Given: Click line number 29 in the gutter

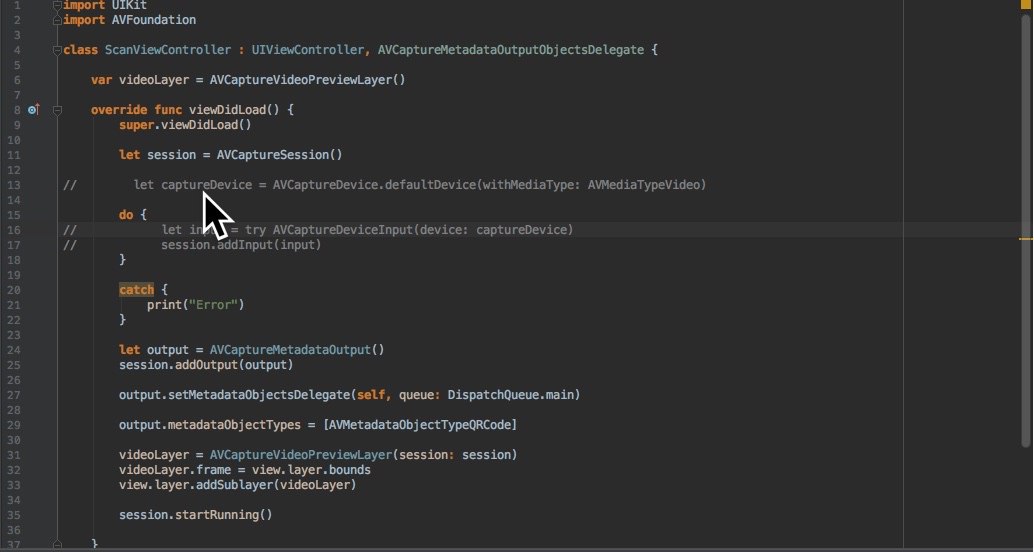Looking at the screenshot, I should pyautogui.click(x=14, y=425).
